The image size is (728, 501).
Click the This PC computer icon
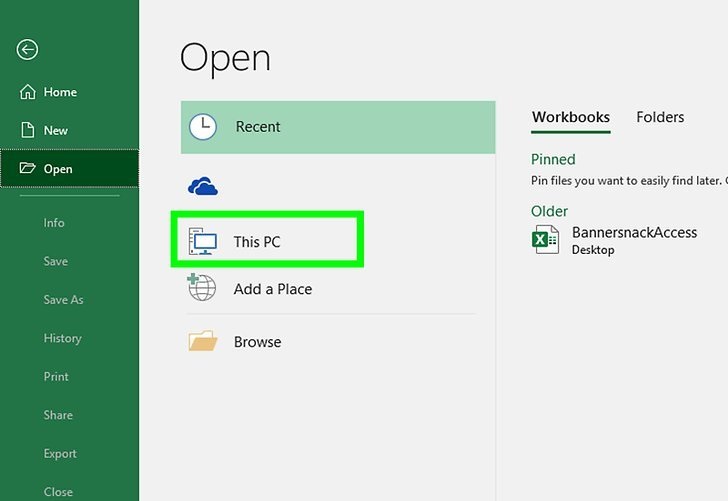[203, 241]
